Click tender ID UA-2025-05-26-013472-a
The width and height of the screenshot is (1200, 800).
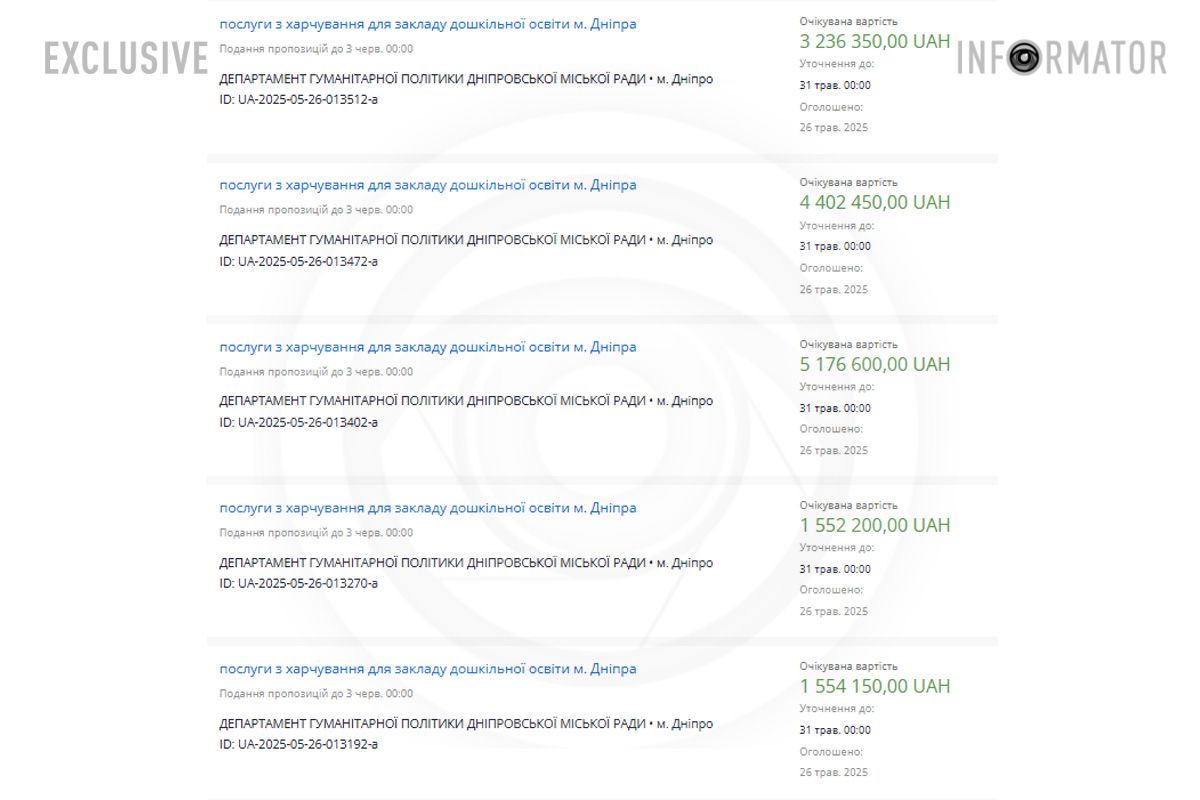coord(298,261)
